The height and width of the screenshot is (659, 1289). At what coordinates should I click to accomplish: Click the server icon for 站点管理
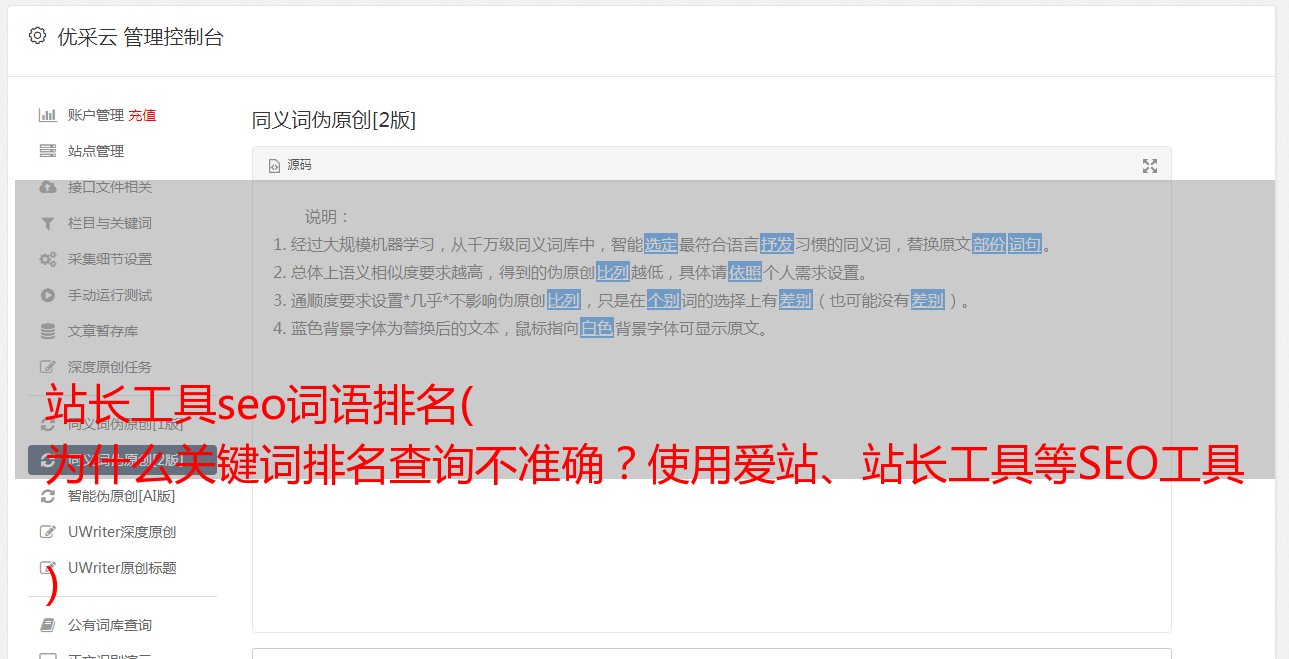[47, 151]
